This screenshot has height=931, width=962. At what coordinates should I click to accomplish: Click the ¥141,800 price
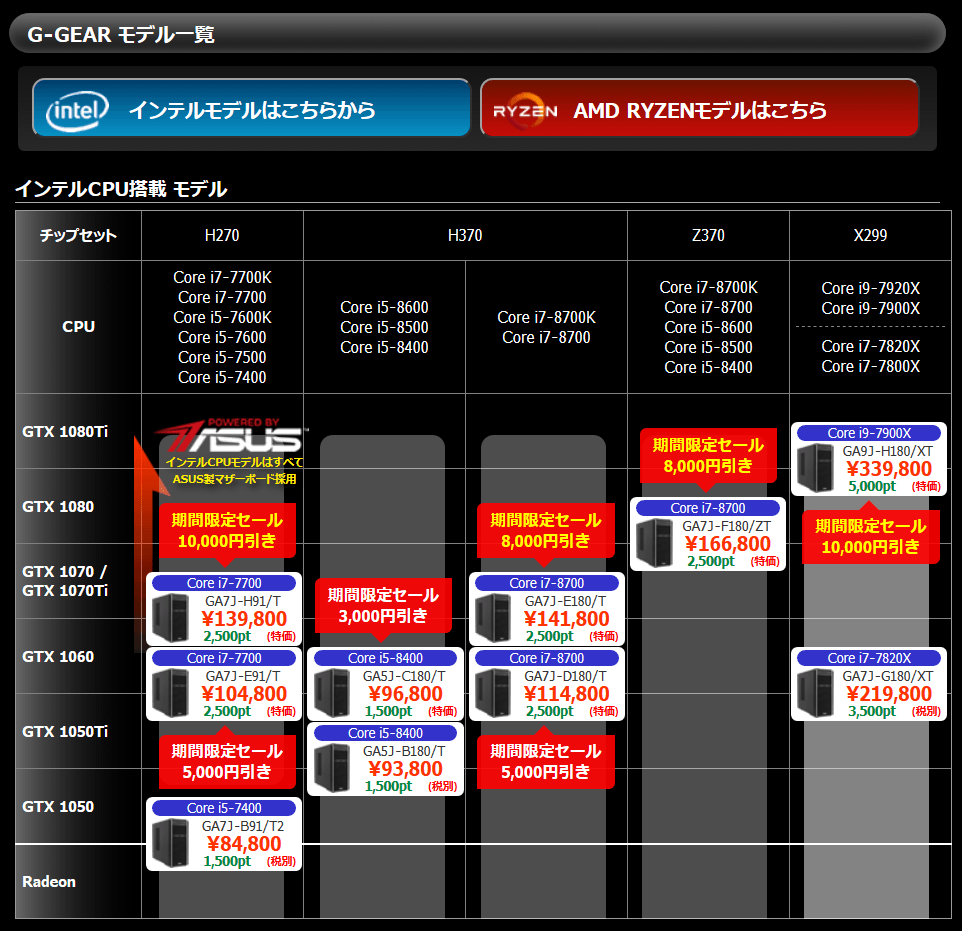[567, 619]
